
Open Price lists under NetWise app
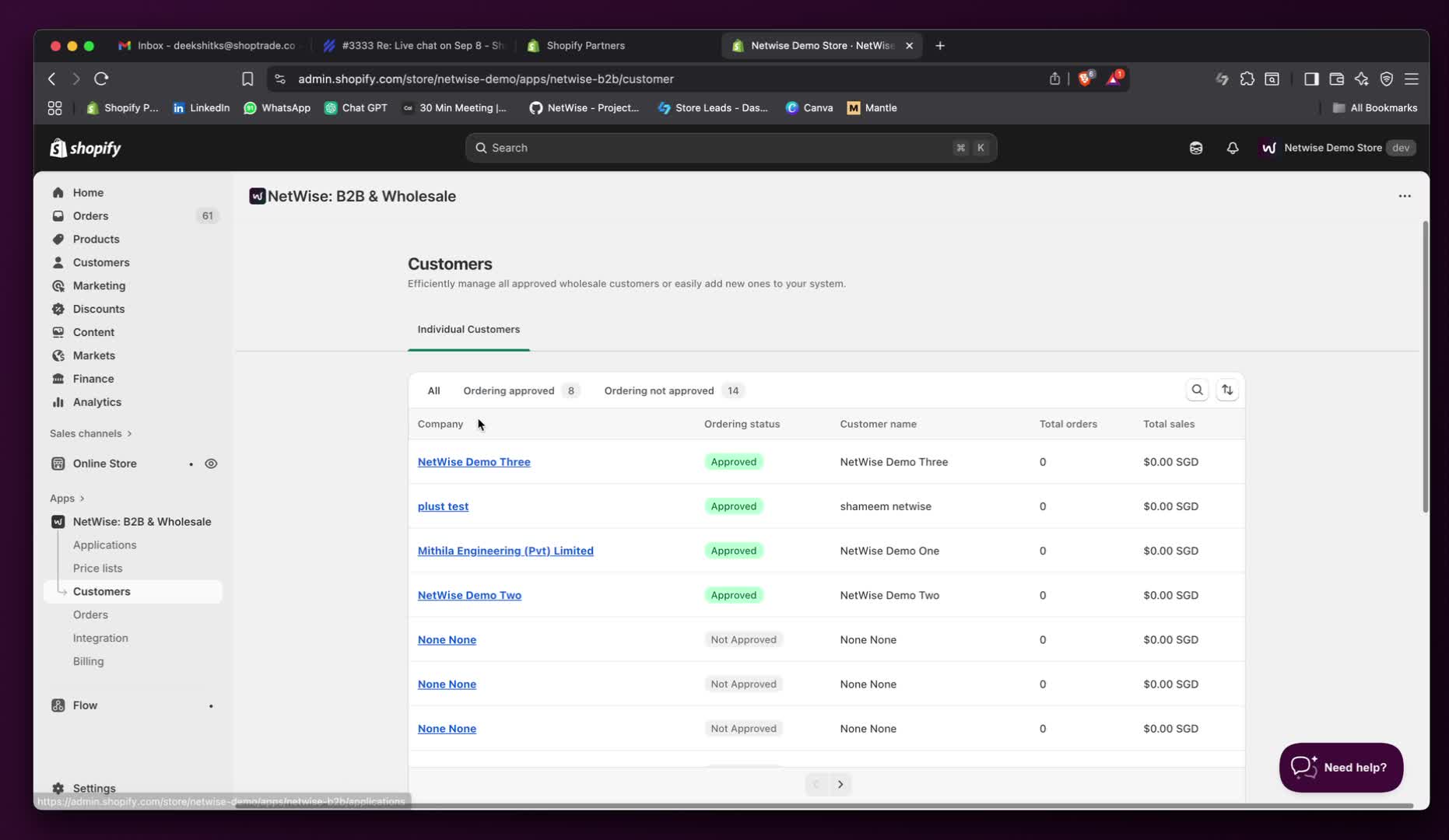pos(97,568)
